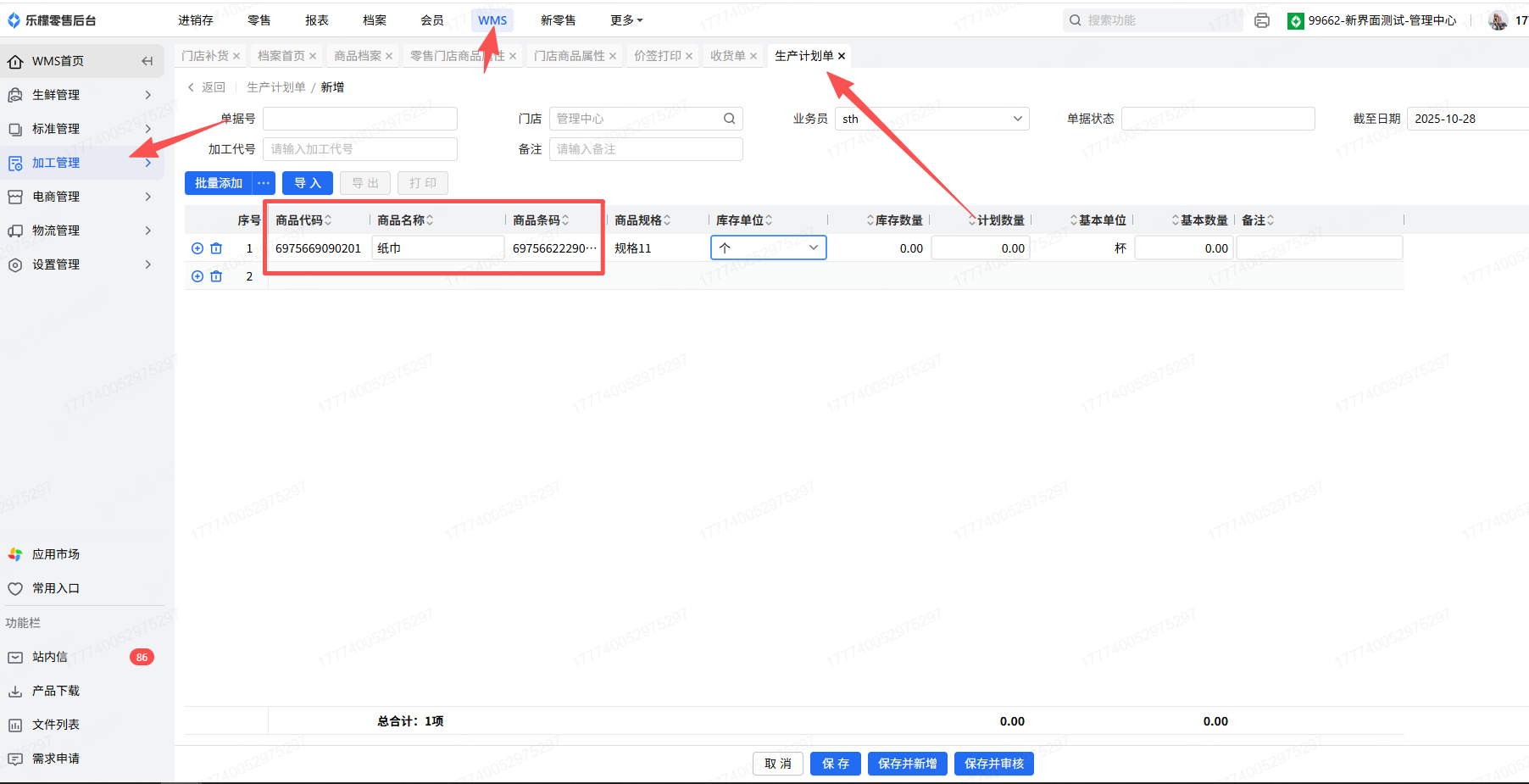Click the 乐檬零售后台 logo
Viewport: 1529px width, 784px height.
pyautogui.click(x=52, y=20)
